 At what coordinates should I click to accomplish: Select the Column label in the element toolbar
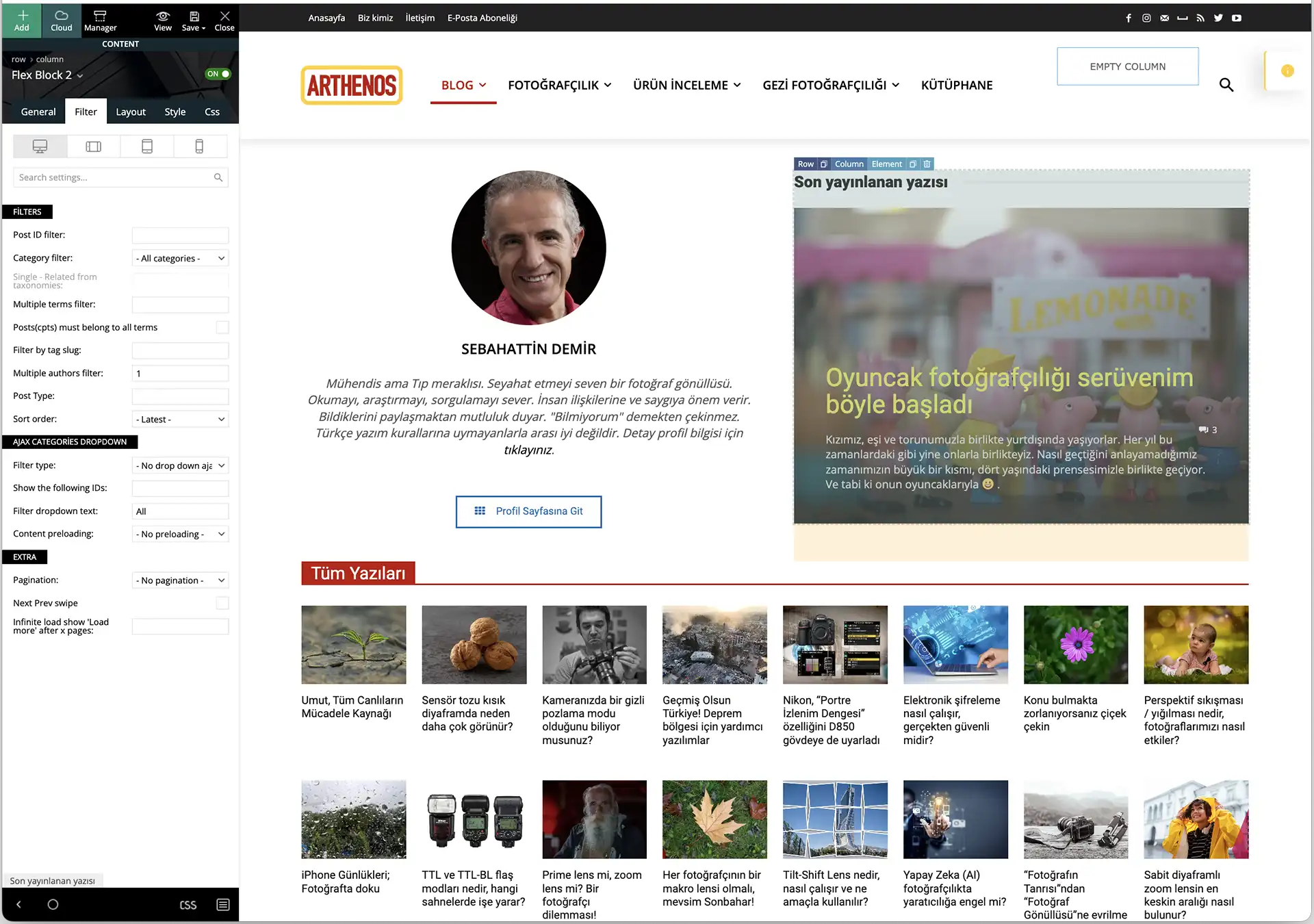pyautogui.click(x=849, y=164)
